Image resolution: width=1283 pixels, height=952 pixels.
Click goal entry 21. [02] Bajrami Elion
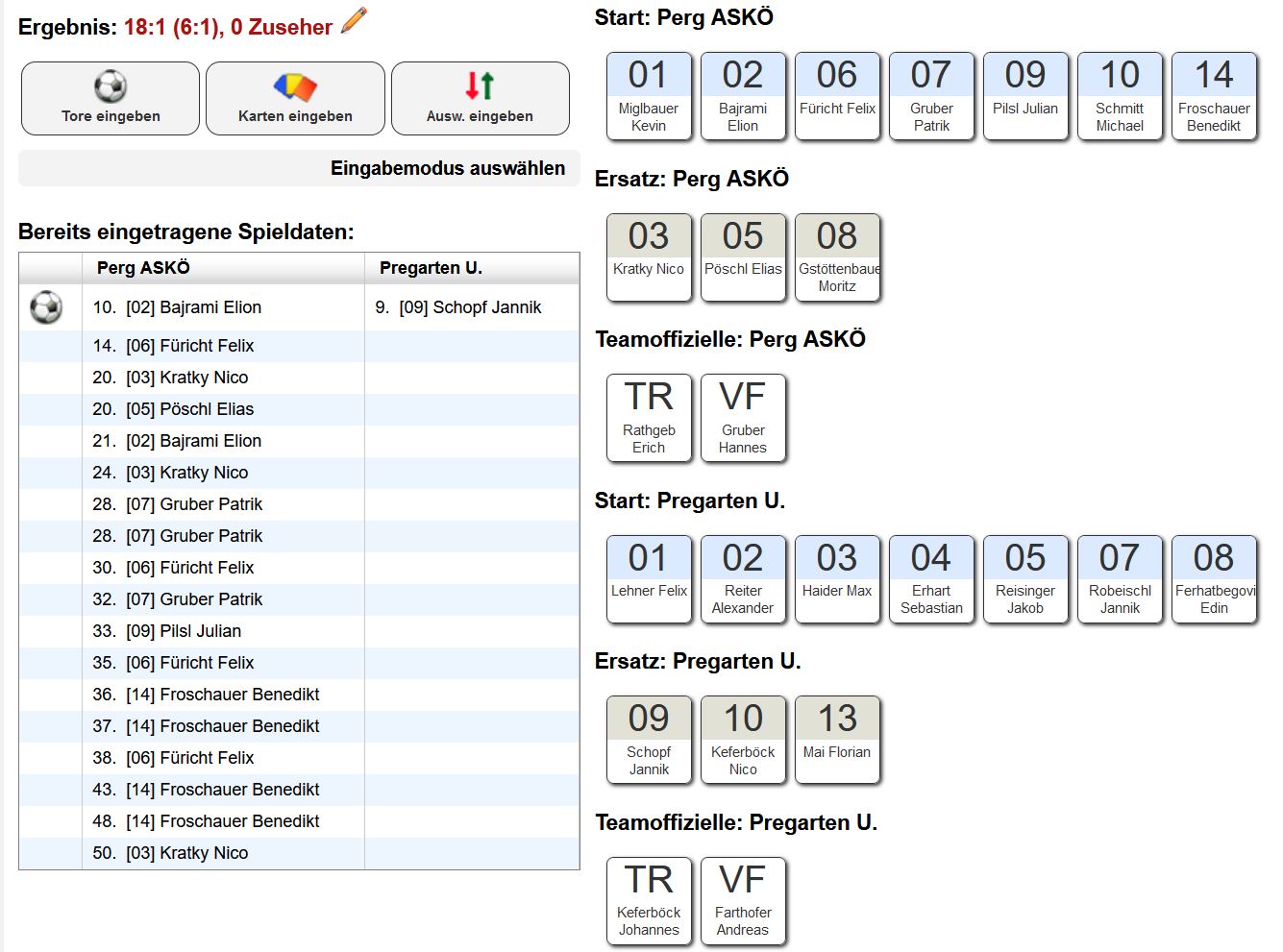[177, 441]
